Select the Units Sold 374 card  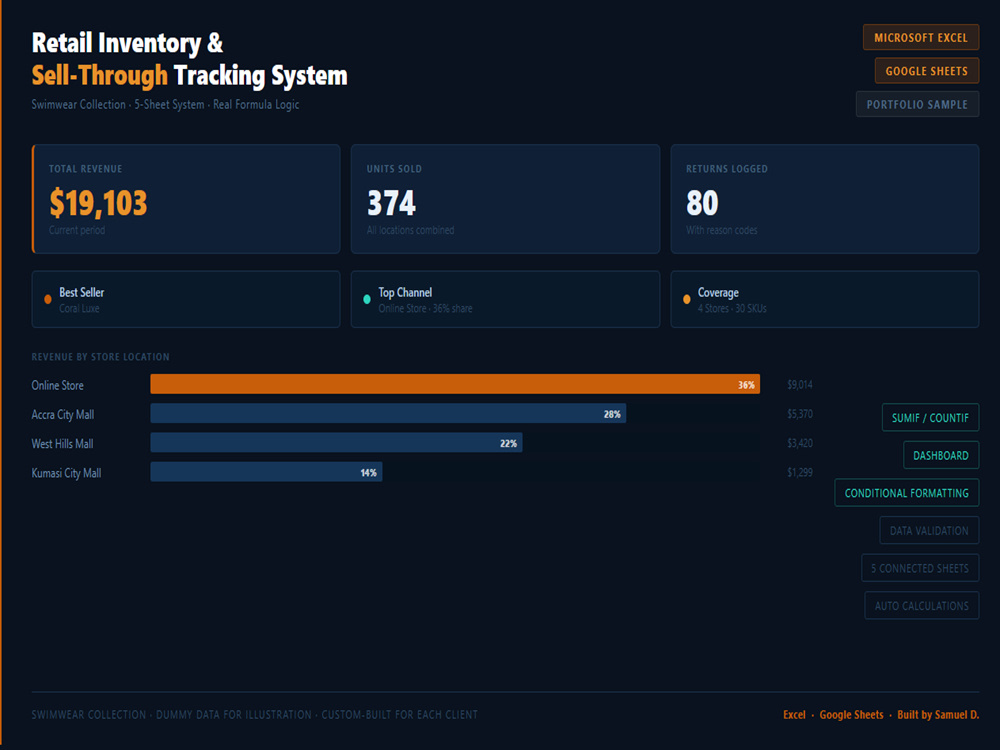tap(505, 199)
